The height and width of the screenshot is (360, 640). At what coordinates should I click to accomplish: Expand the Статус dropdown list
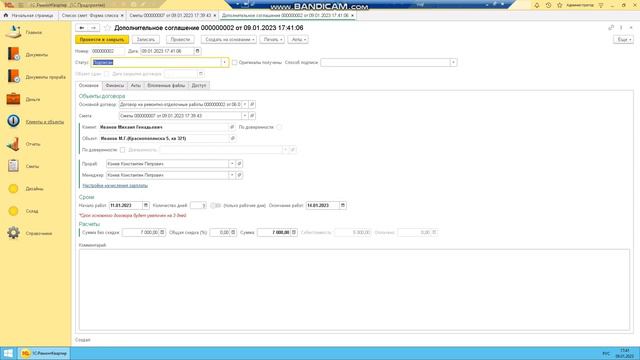coord(224,62)
